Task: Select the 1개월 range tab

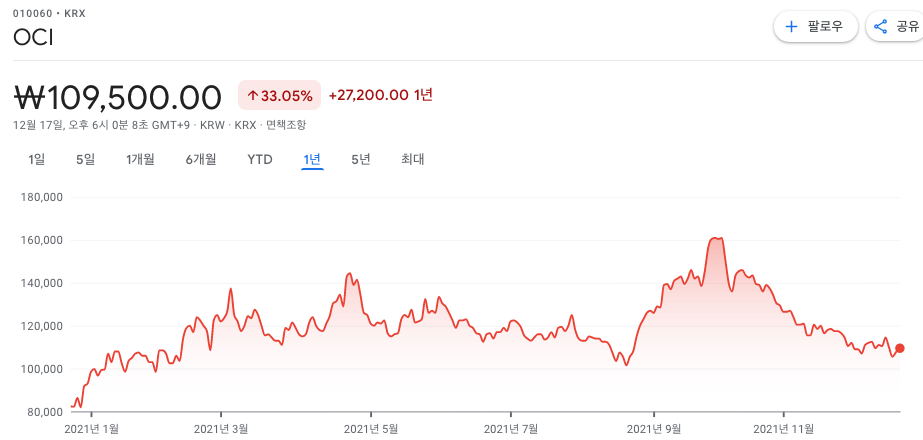Action: tap(140, 159)
